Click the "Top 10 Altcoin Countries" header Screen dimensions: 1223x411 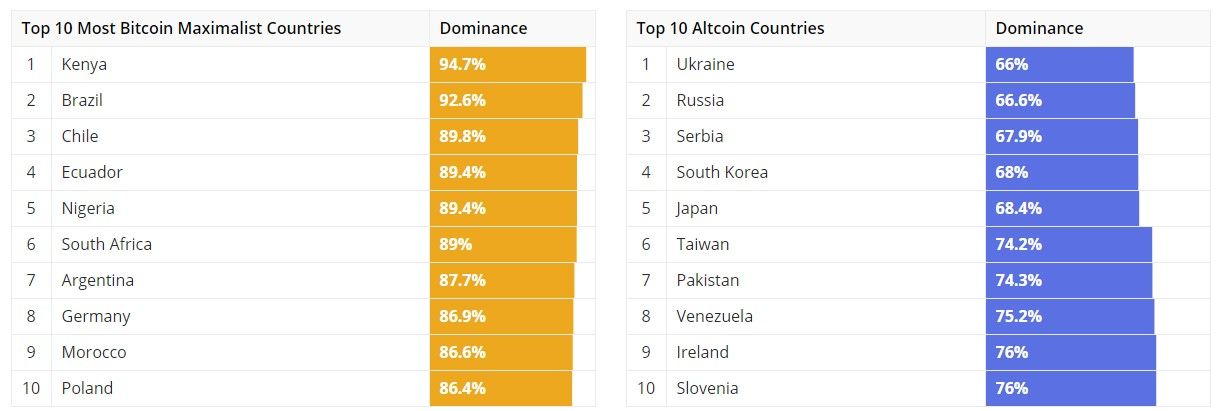tap(730, 28)
